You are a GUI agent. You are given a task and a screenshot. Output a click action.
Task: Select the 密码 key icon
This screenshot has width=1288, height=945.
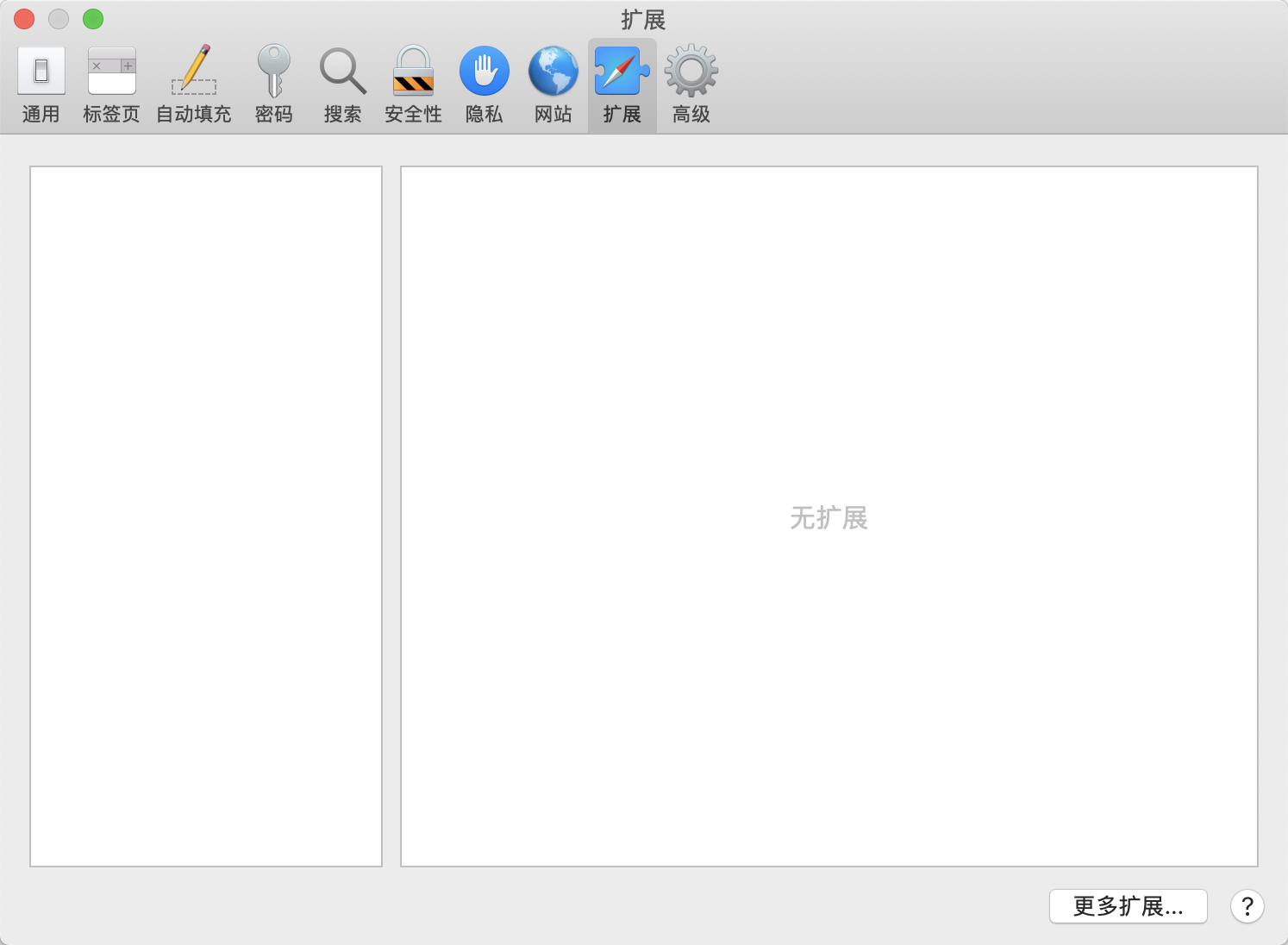tap(273, 85)
